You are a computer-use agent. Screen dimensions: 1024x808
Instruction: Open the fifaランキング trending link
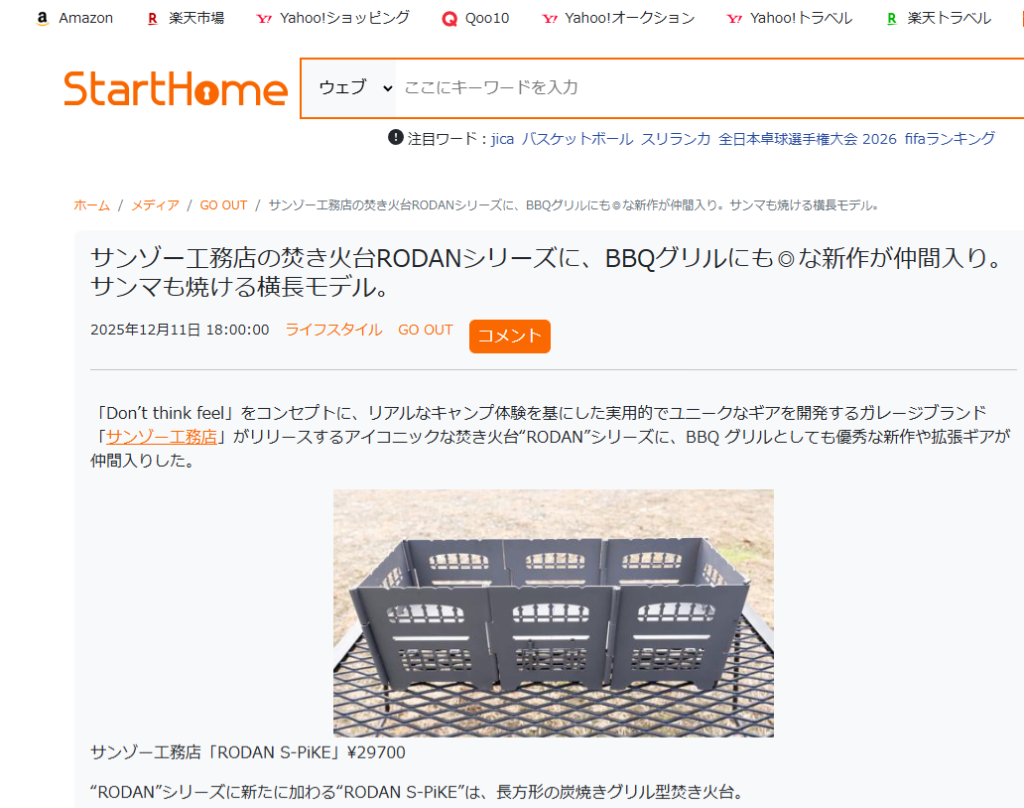click(x=950, y=138)
